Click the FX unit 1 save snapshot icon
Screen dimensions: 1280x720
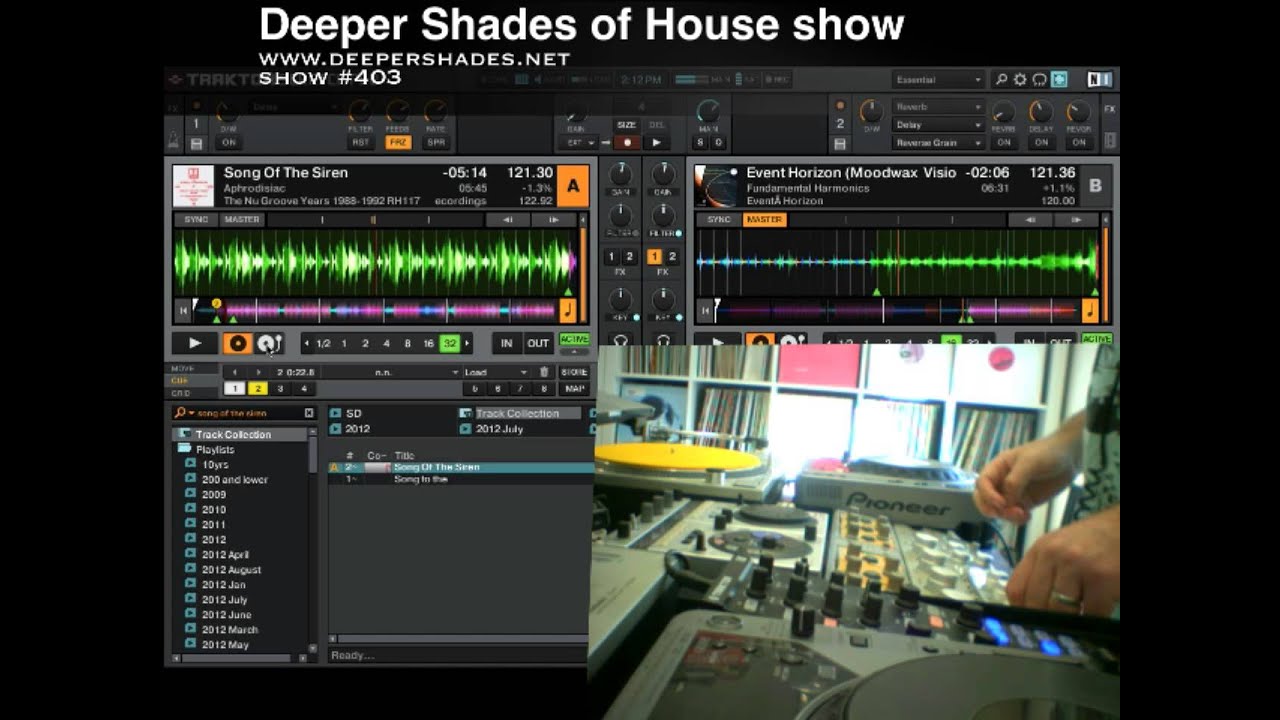[196, 143]
